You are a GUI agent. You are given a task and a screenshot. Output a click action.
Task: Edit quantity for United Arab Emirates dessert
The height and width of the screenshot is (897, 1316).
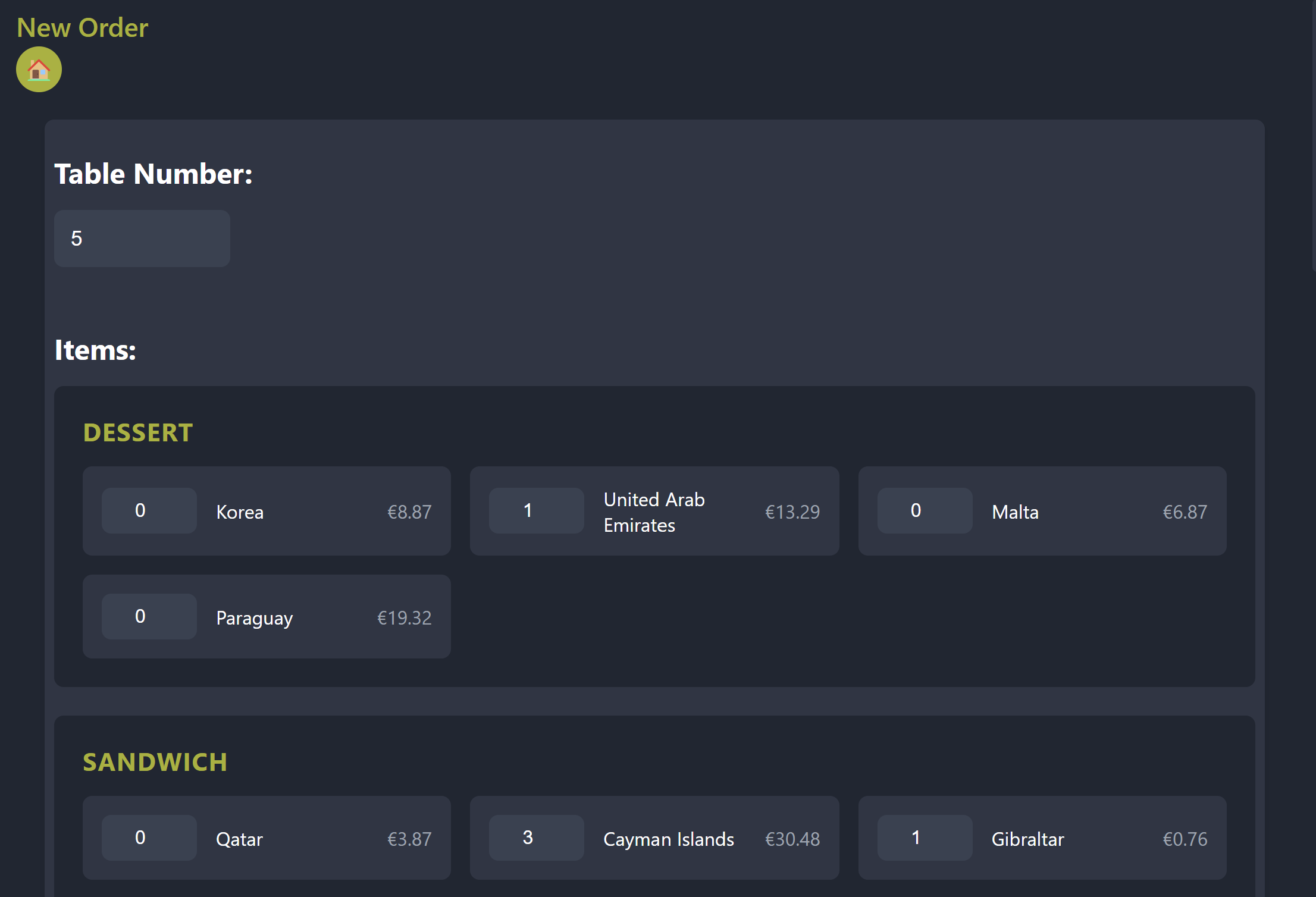(535, 510)
